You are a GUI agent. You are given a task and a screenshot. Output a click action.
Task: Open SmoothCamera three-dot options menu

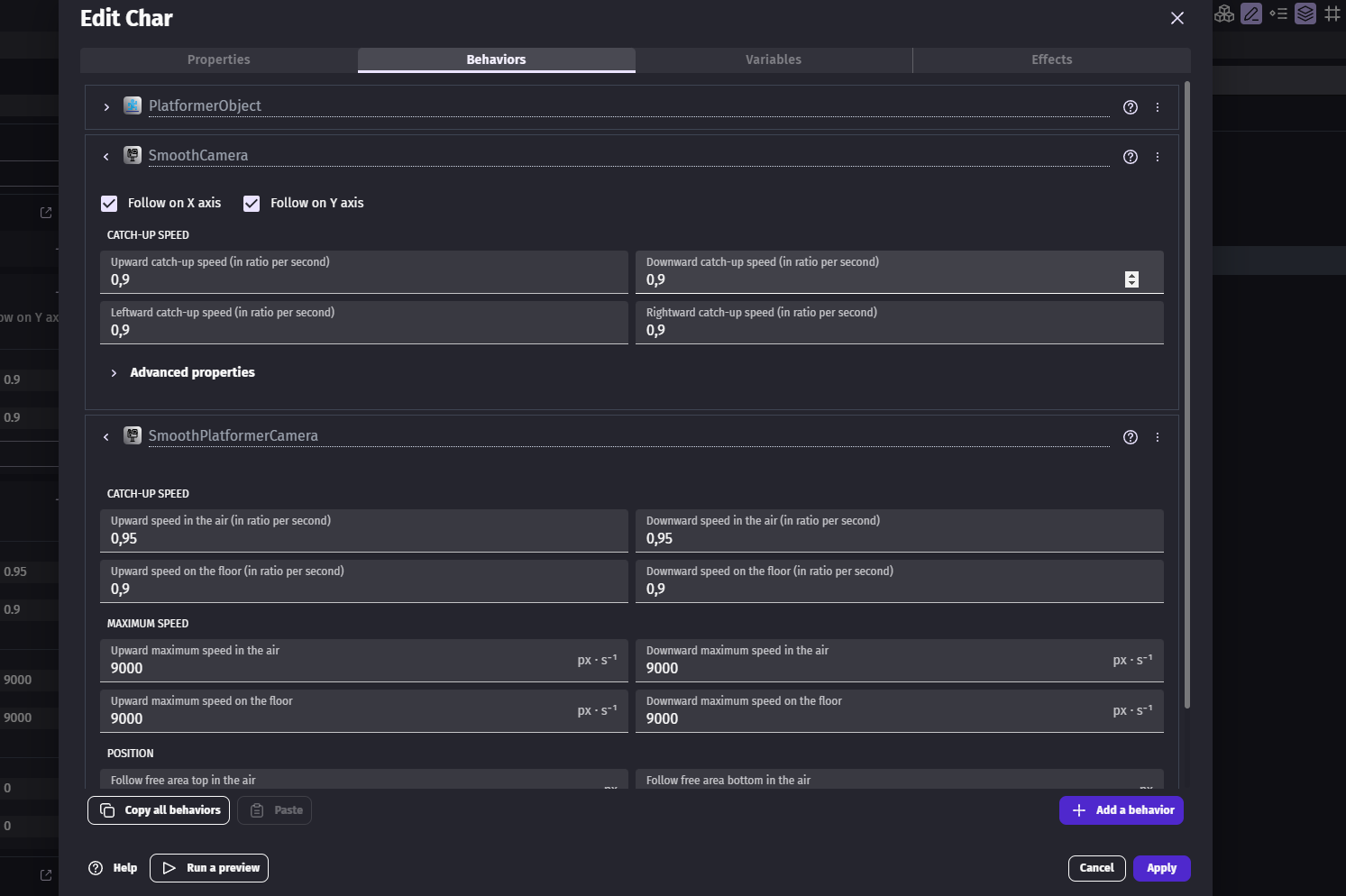click(1158, 157)
